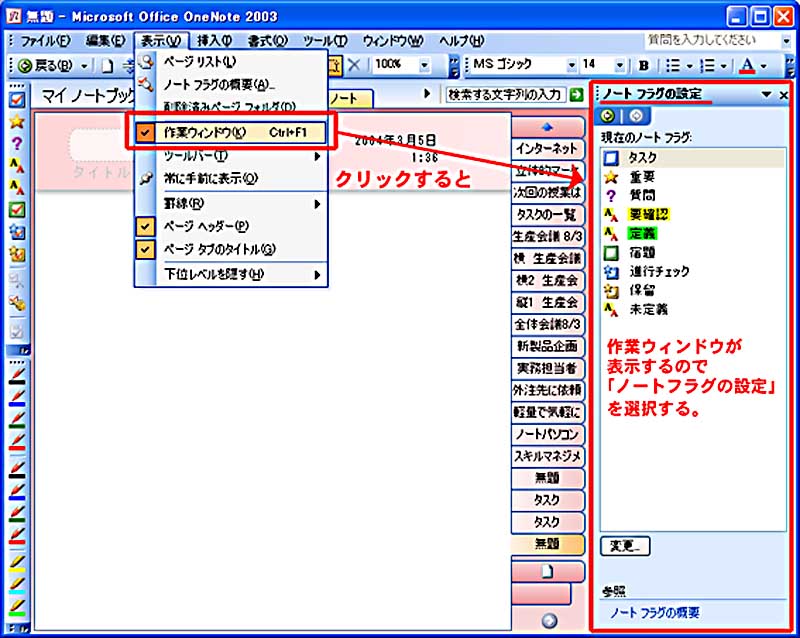Image resolution: width=800 pixels, height=638 pixels.
Task: Open the インターネット page tab
Action: tap(547, 149)
